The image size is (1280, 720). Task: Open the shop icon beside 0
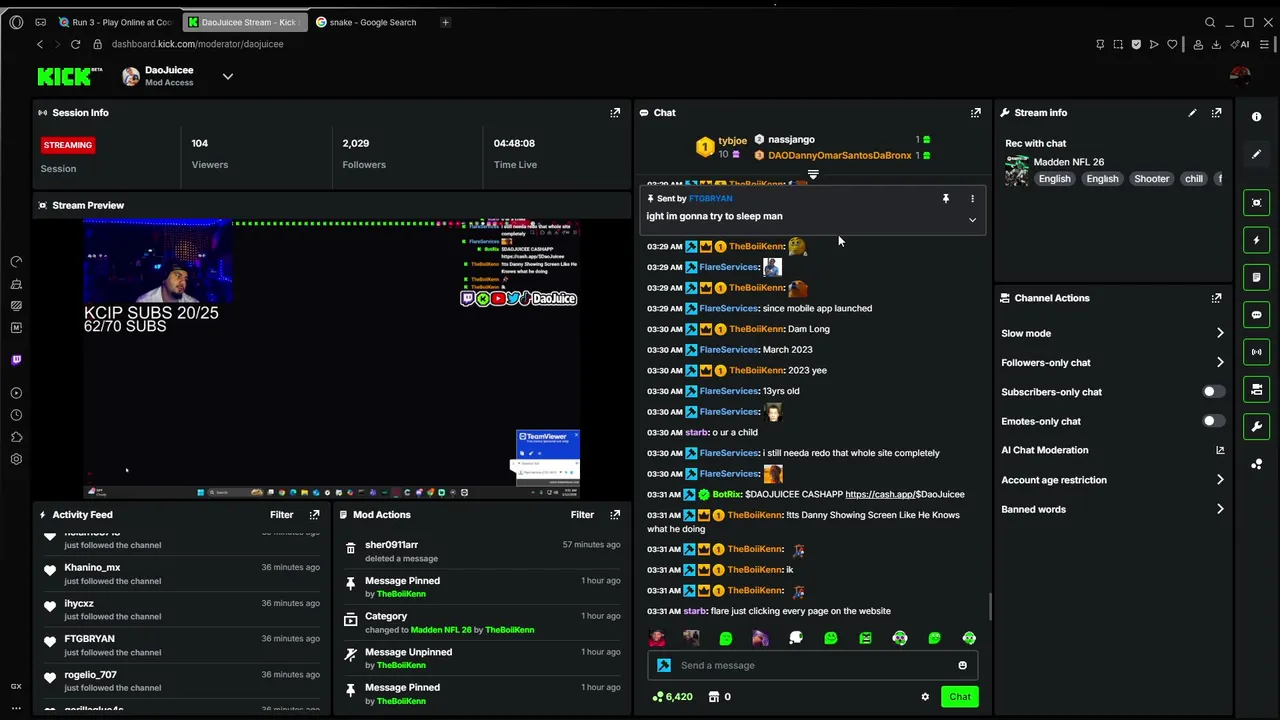(x=714, y=697)
